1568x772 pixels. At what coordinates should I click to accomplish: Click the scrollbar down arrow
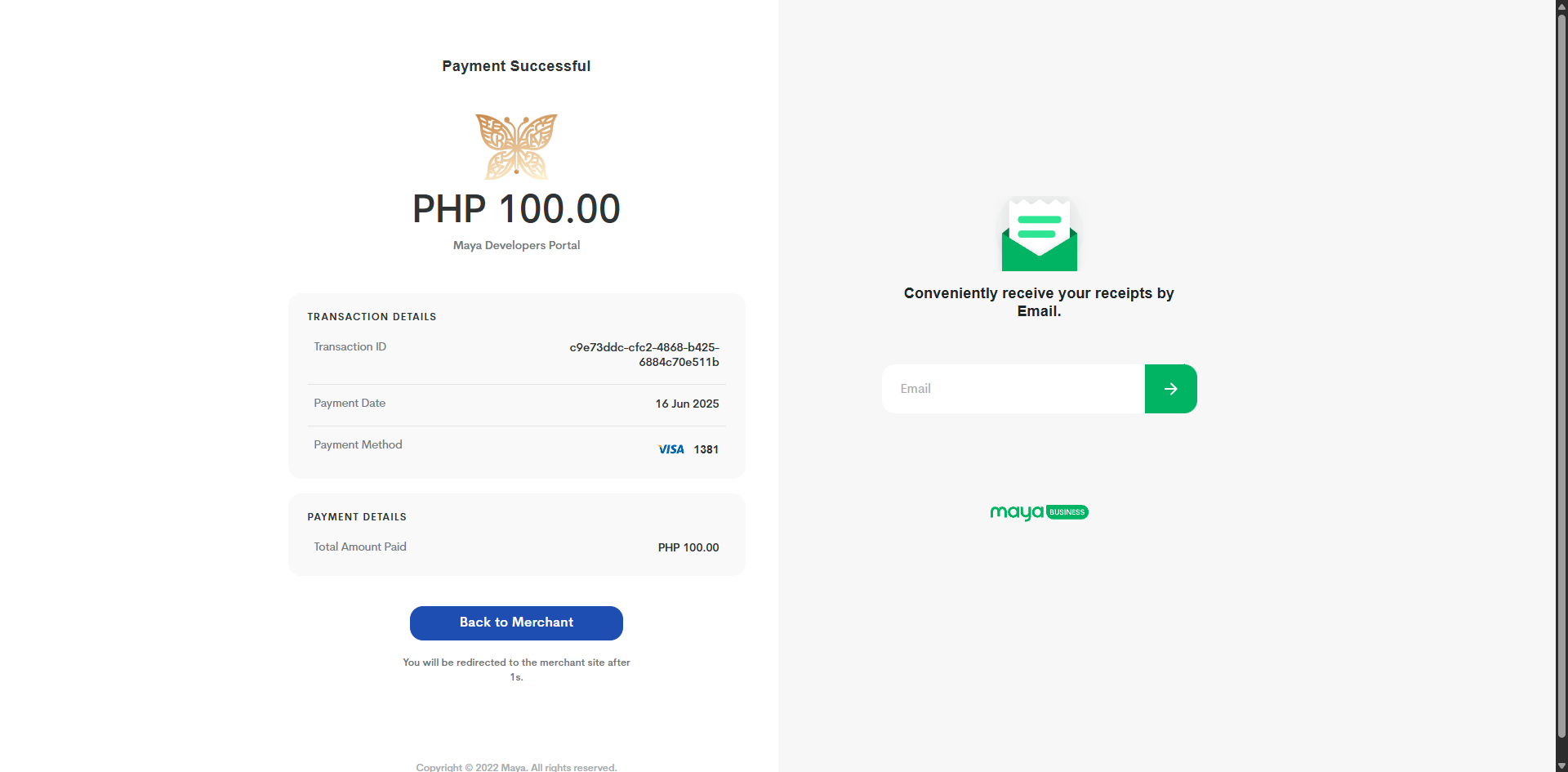tap(1561, 766)
